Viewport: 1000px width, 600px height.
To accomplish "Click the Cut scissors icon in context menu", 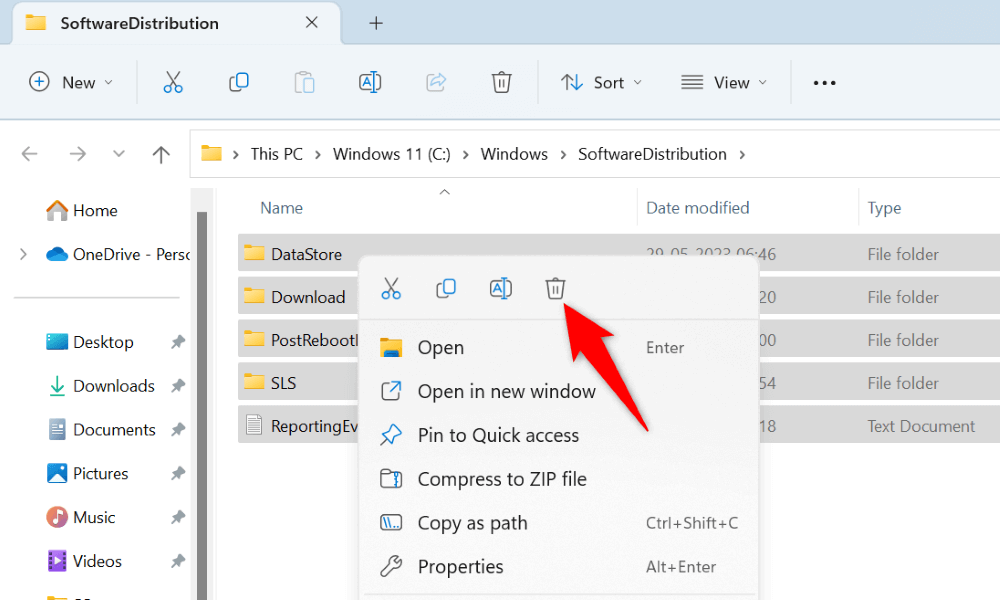I will 391,289.
